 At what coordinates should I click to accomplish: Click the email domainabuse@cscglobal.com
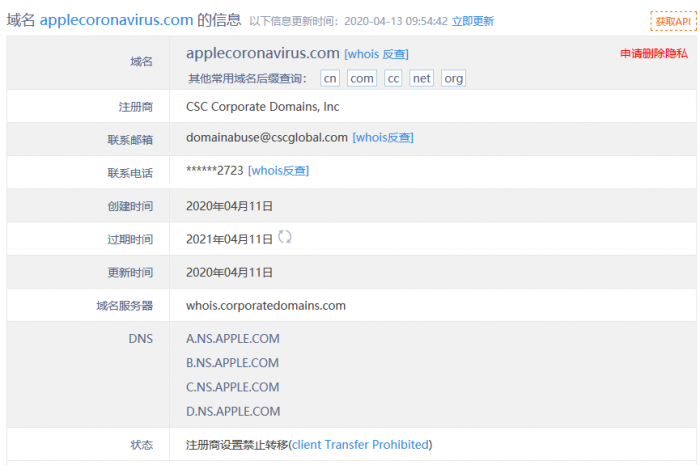coord(267,137)
